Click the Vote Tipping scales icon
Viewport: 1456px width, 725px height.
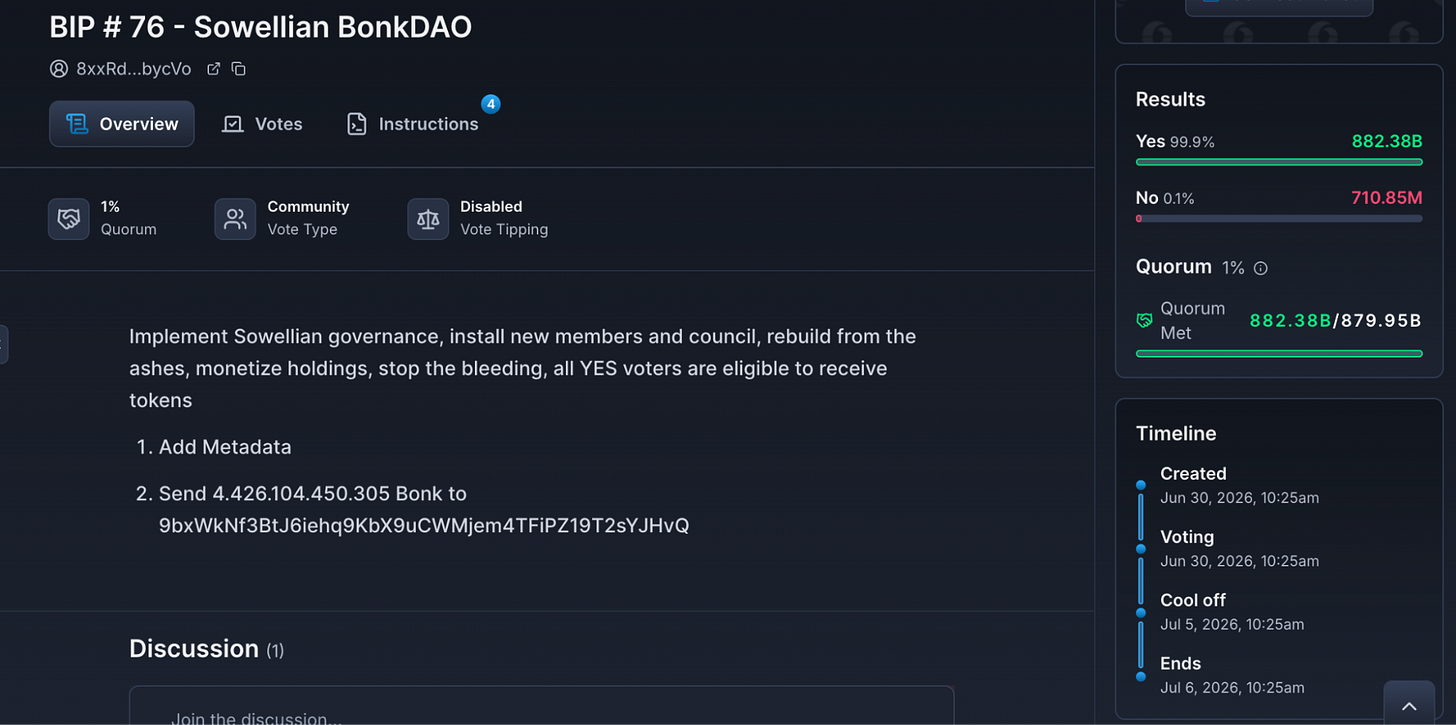[428, 219]
